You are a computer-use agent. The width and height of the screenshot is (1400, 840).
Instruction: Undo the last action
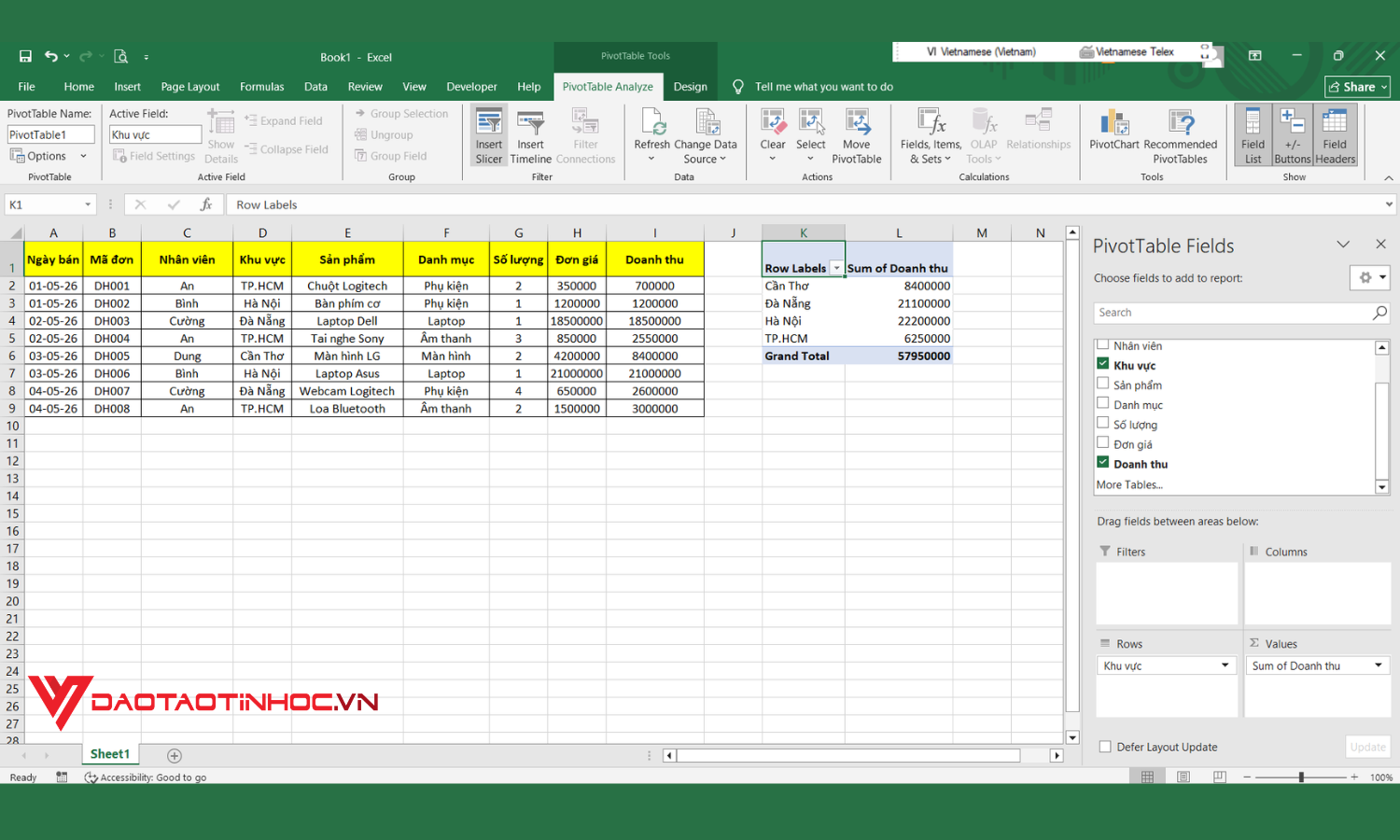coord(51,57)
